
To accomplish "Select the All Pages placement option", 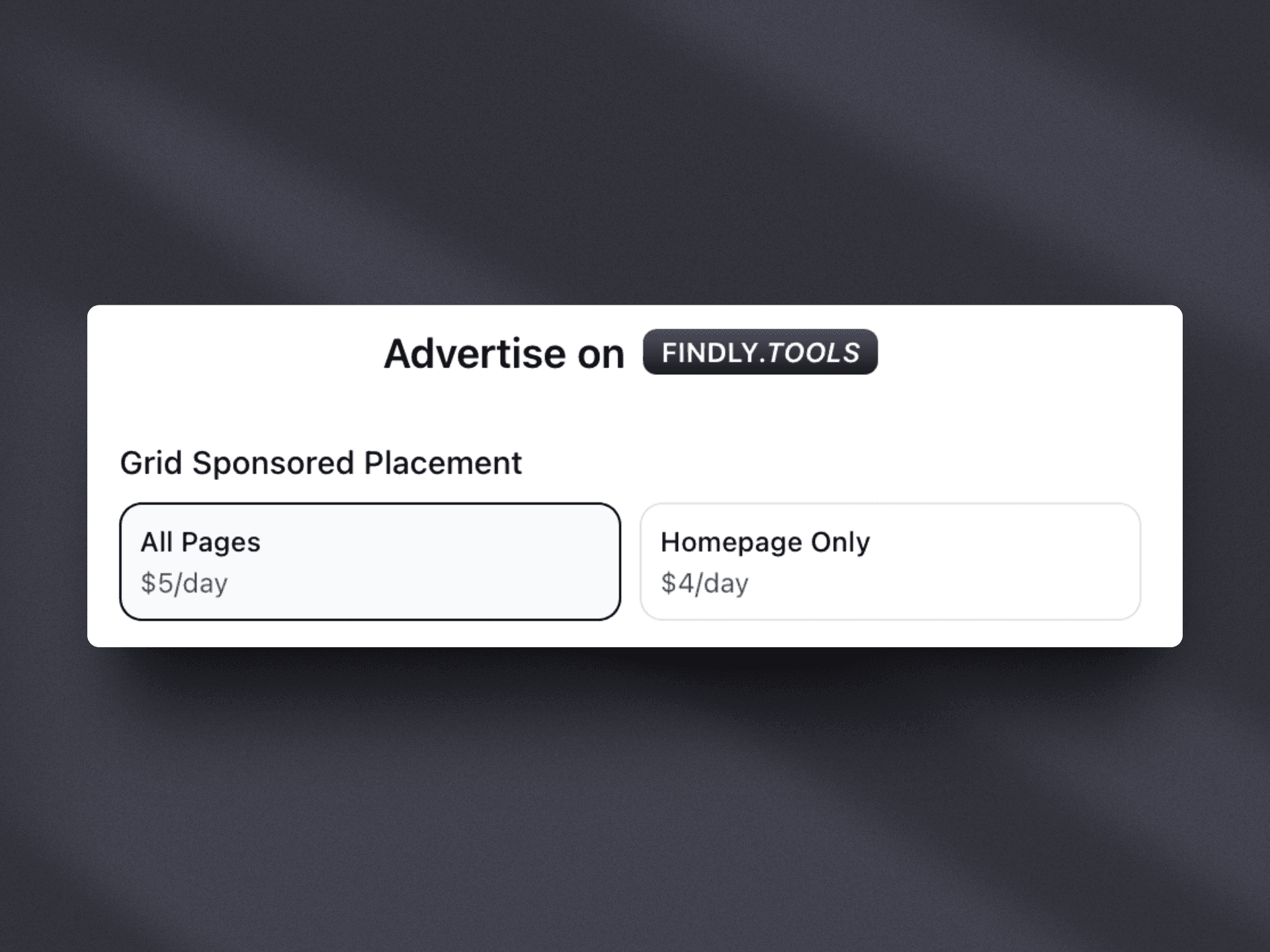I will coord(370,561).
